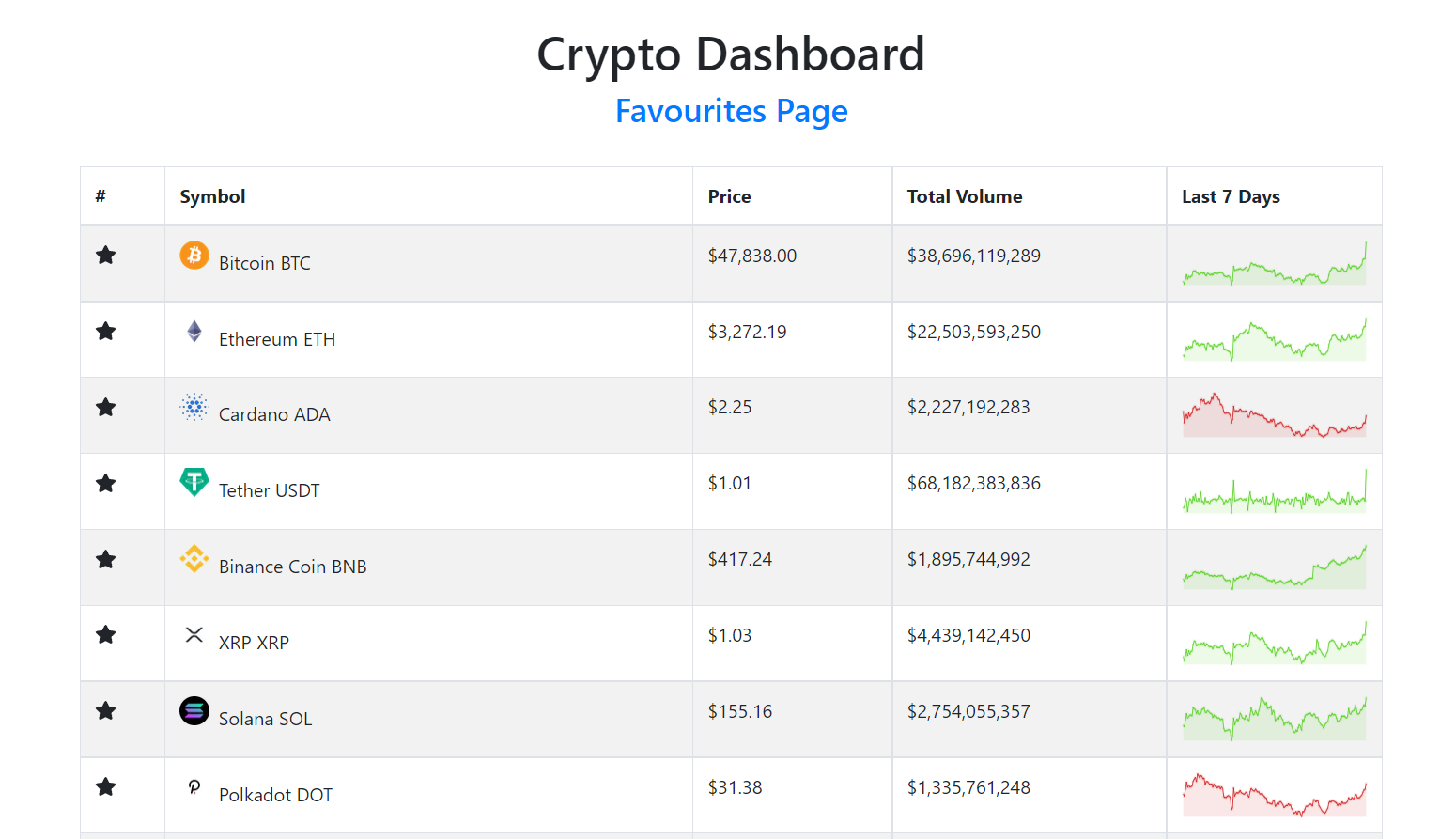The image size is (1456, 839).
Task: Click the Solana SOL name text
Action: click(265, 719)
